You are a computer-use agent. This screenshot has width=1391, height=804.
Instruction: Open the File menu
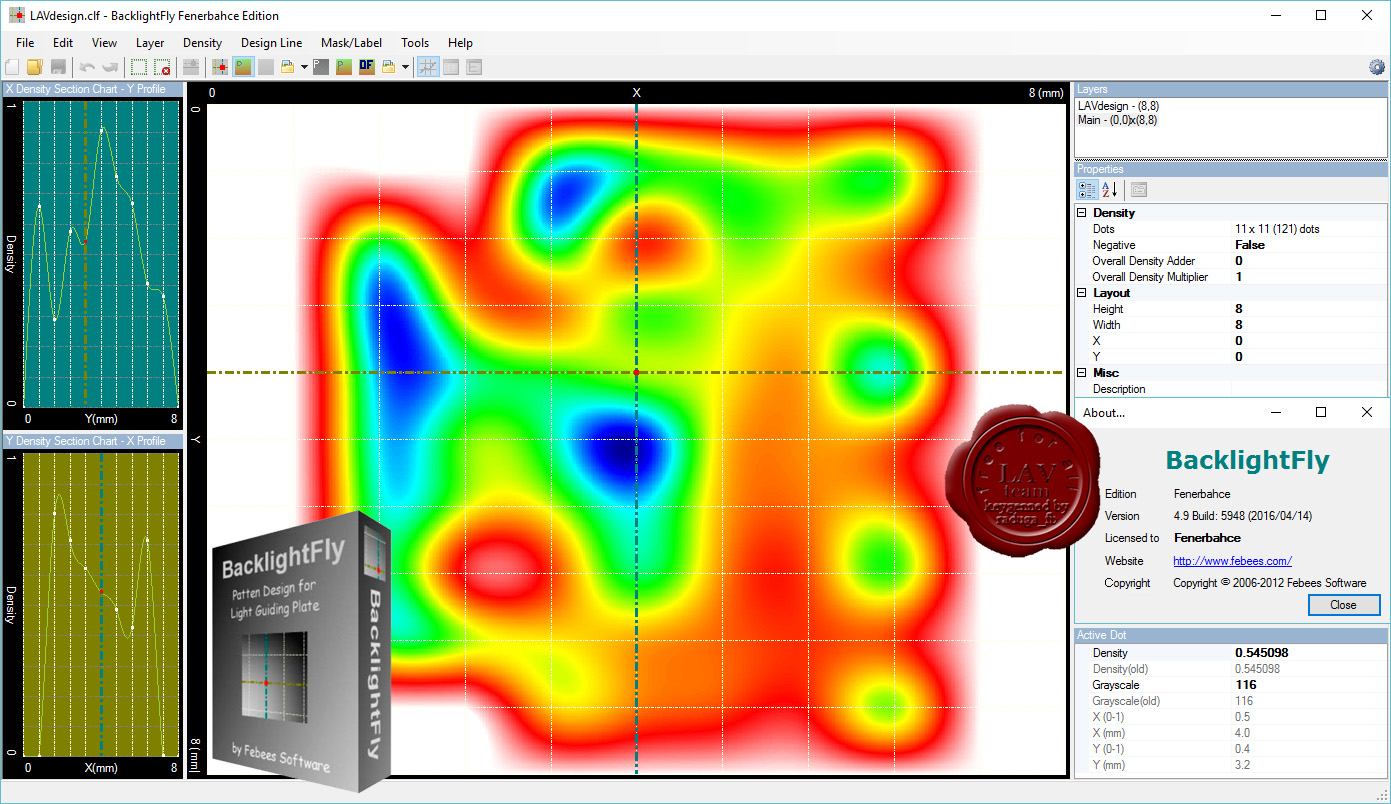tap(25, 43)
